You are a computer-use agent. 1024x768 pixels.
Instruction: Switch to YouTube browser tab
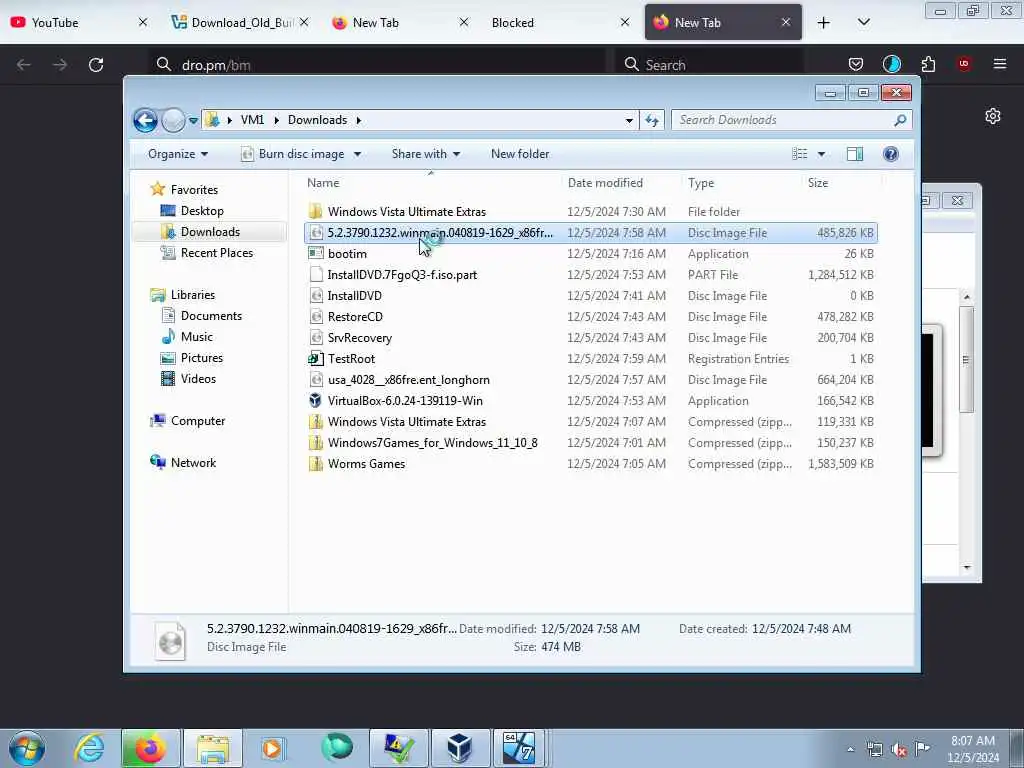click(70, 23)
